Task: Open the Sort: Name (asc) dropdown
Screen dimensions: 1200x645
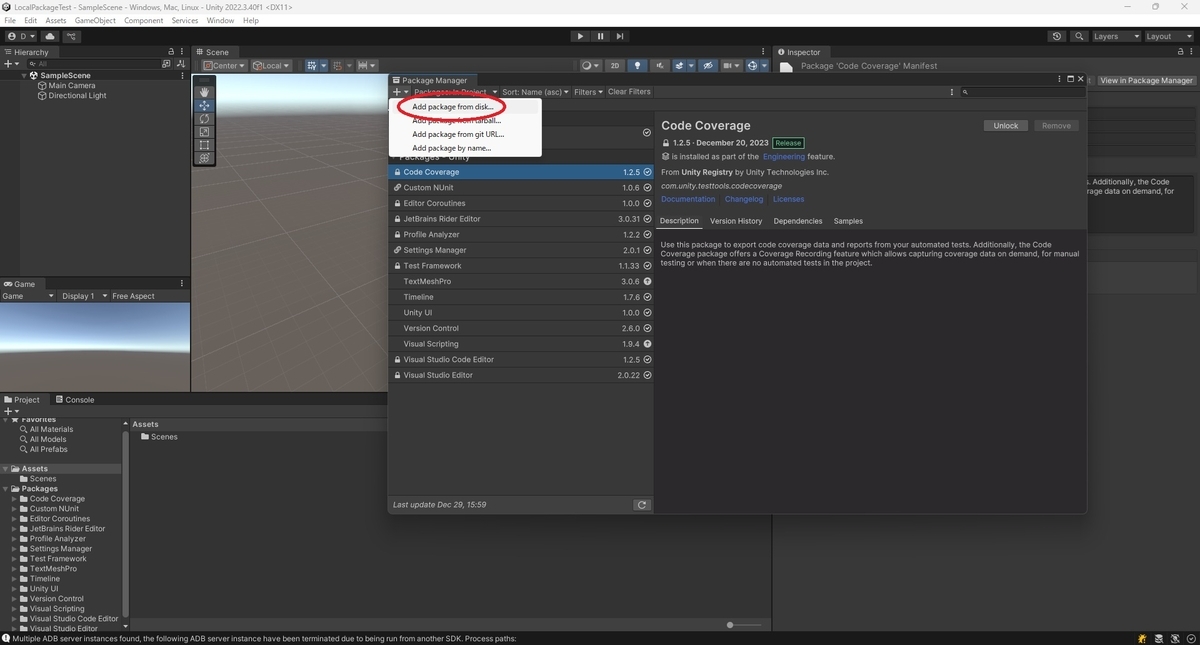Action: [x=538, y=91]
